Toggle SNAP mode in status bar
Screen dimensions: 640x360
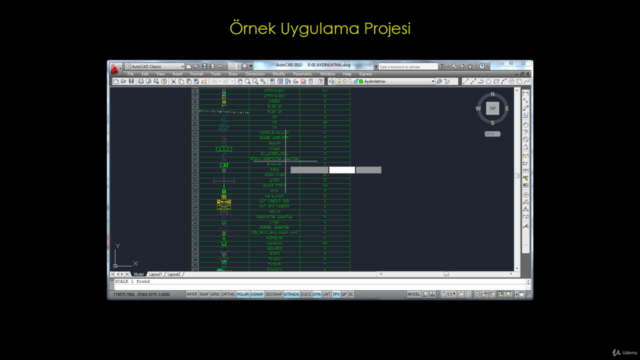pyautogui.click(x=204, y=294)
